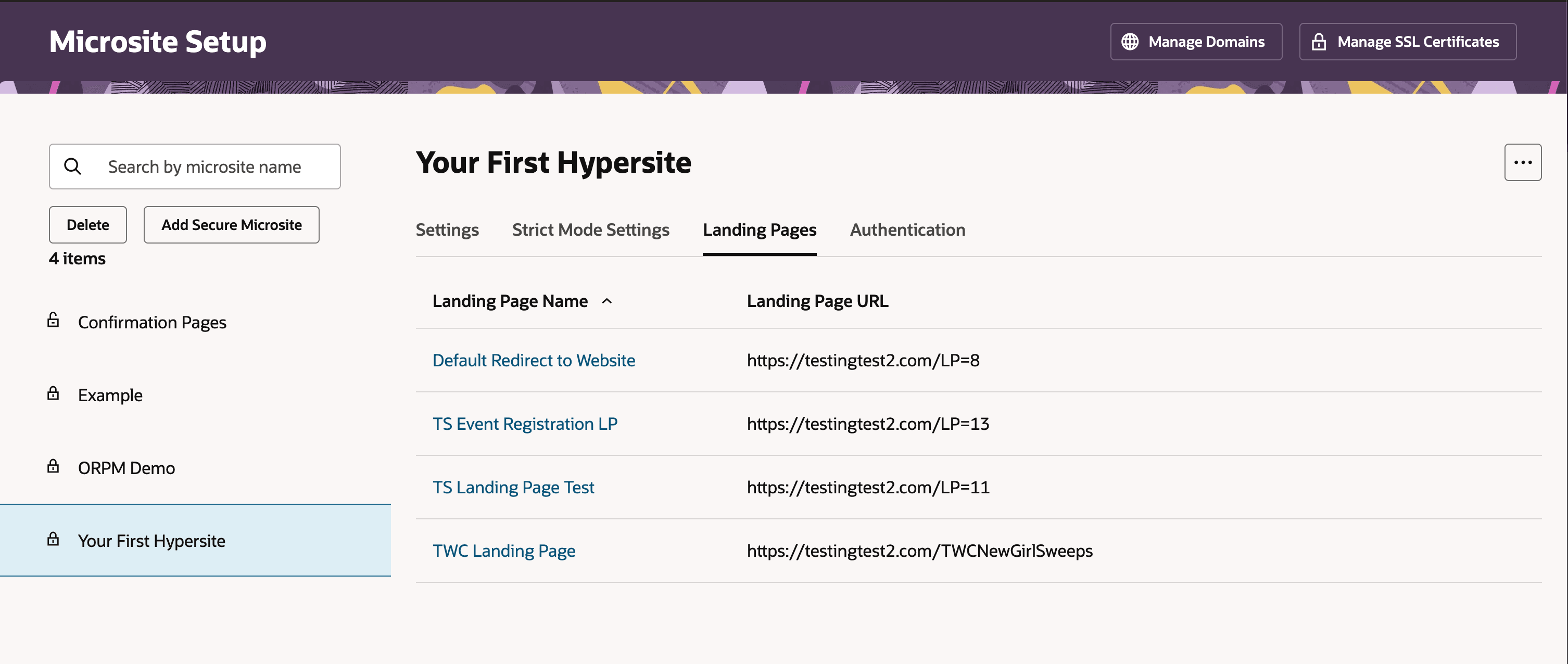This screenshot has width=1568, height=664.
Task: Click the lock icon beside Your First Hypersite
Action: pyautogui.click(x=54, y=539)
